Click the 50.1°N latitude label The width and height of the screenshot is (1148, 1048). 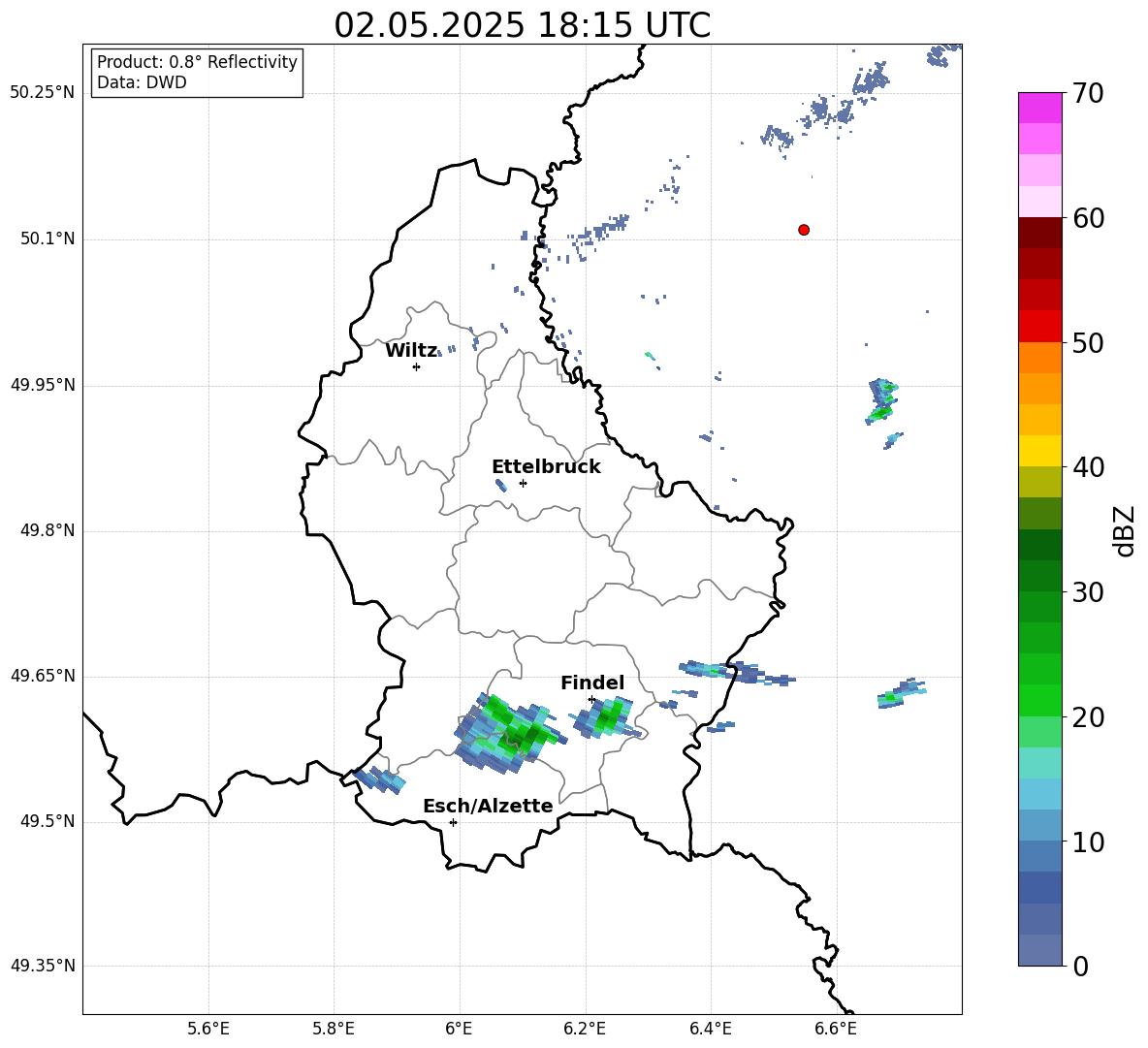pyautogui.click(x=48, y=239)
